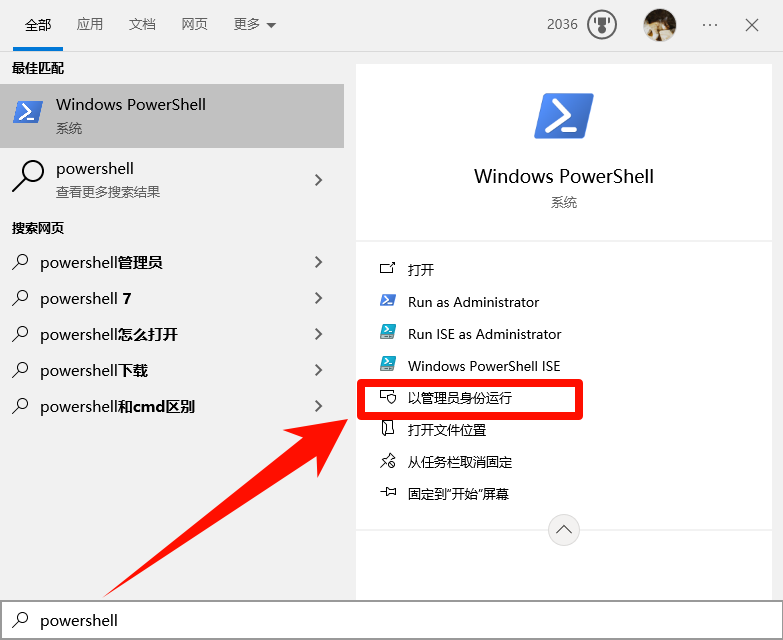
Task: Switch to the 应用 tab
Action: point(90,24)
